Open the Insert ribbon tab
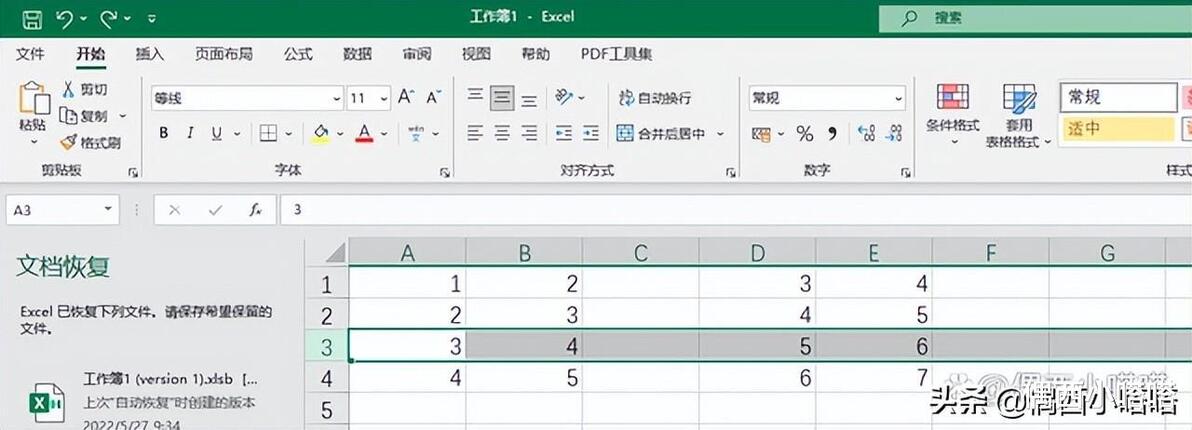 (x=150, y=54)
